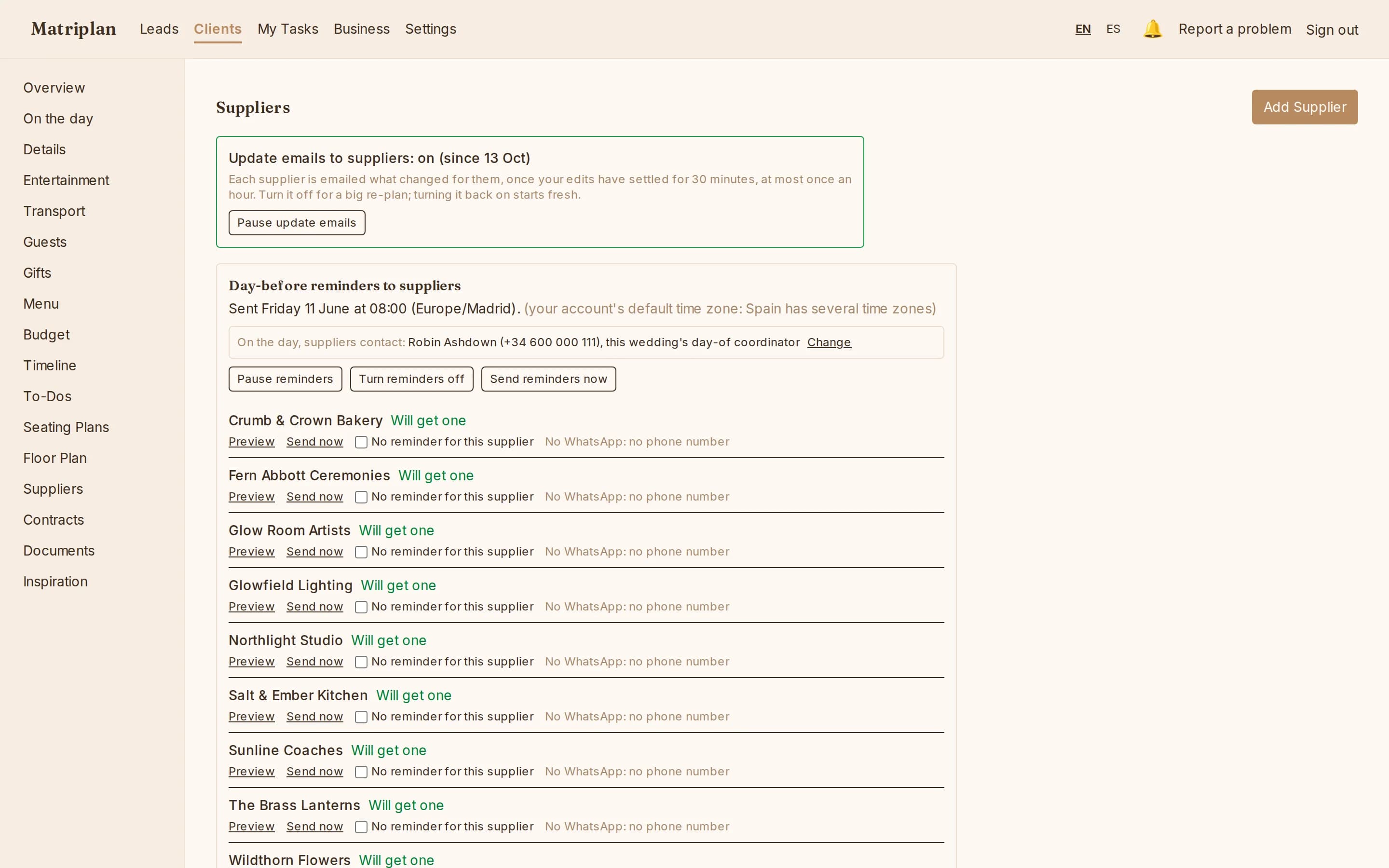Viewport: 1389px width, 868px height.
Task: Change the on-the-day supplier contact
Action: click(829, 342)
